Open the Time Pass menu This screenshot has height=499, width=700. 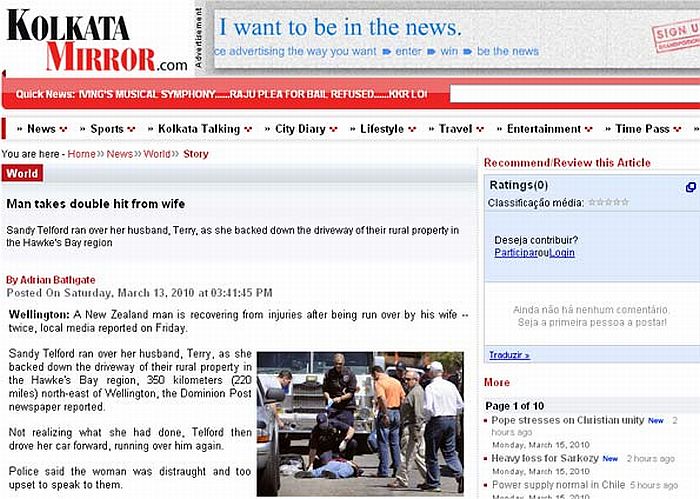642,129
